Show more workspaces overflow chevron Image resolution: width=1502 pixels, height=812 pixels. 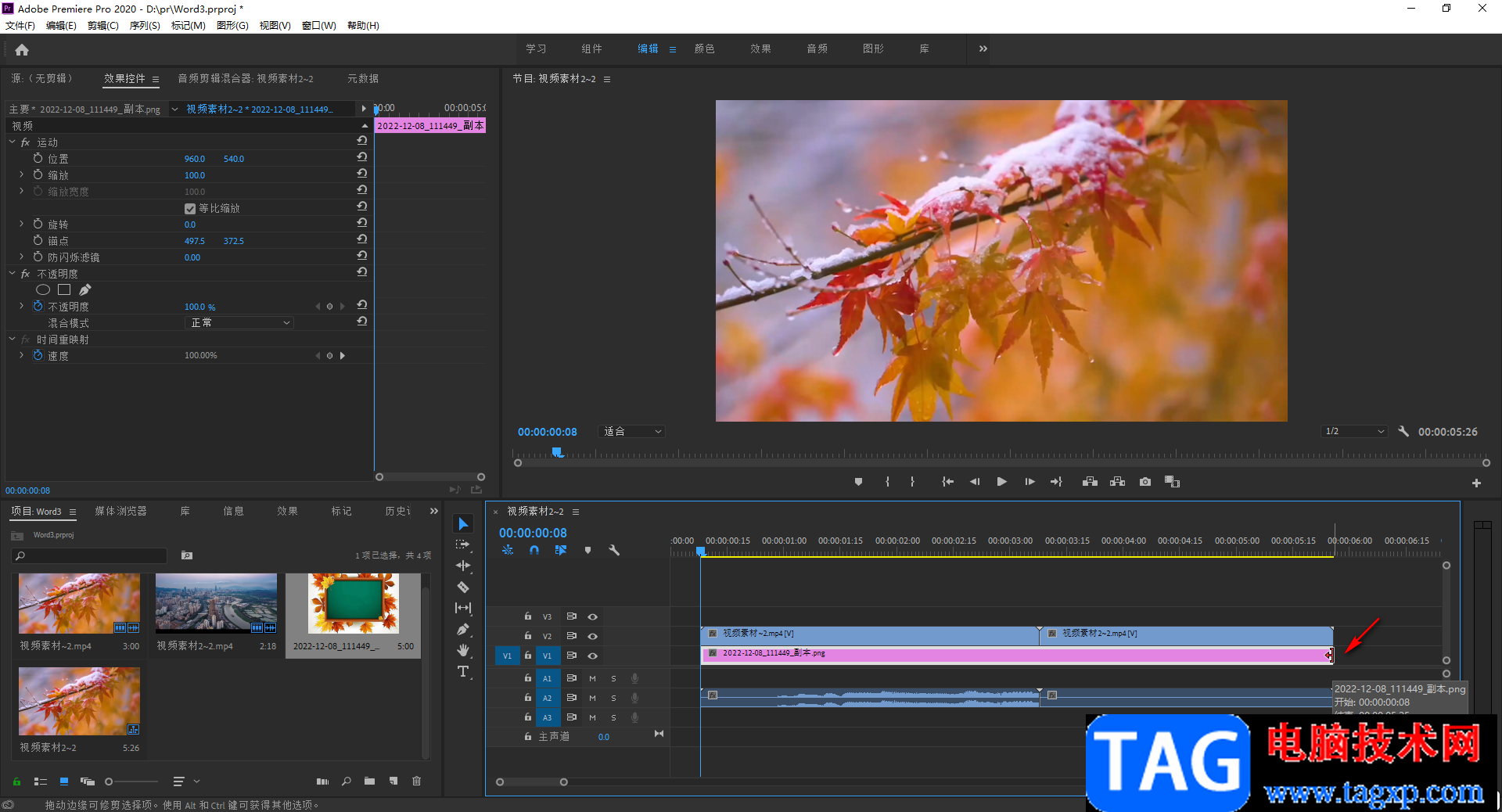(983, 49)
